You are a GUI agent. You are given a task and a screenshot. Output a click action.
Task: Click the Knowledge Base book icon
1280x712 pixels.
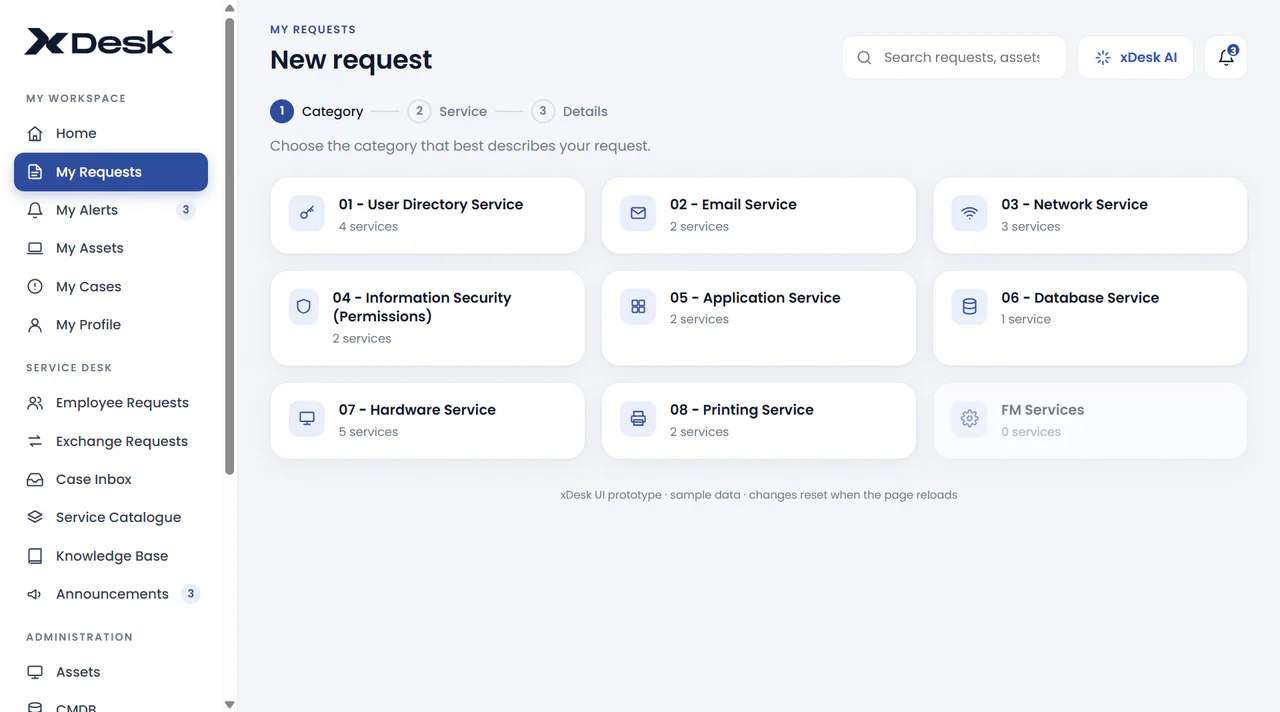point(35,556)
